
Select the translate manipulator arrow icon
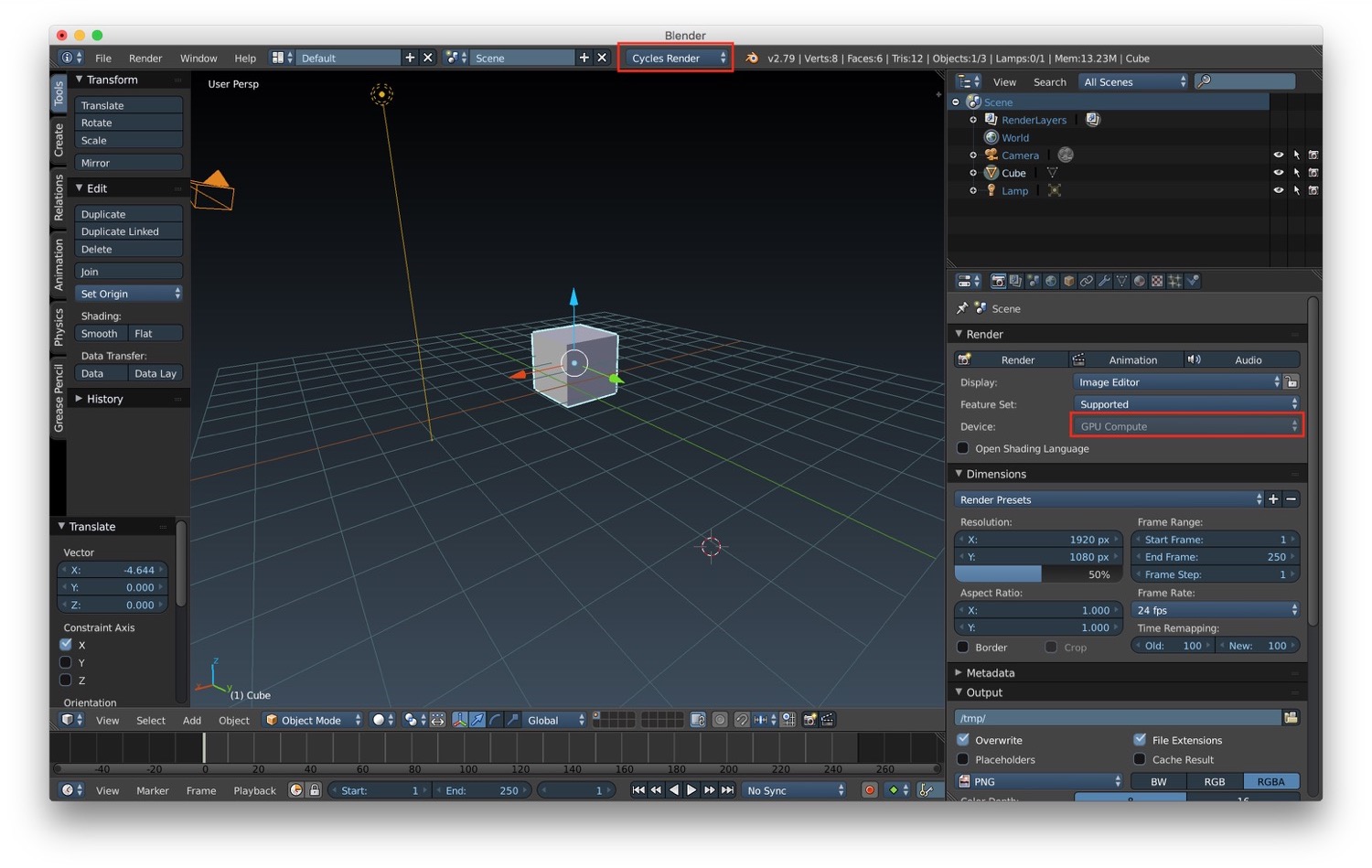click(x=477, y=720)
